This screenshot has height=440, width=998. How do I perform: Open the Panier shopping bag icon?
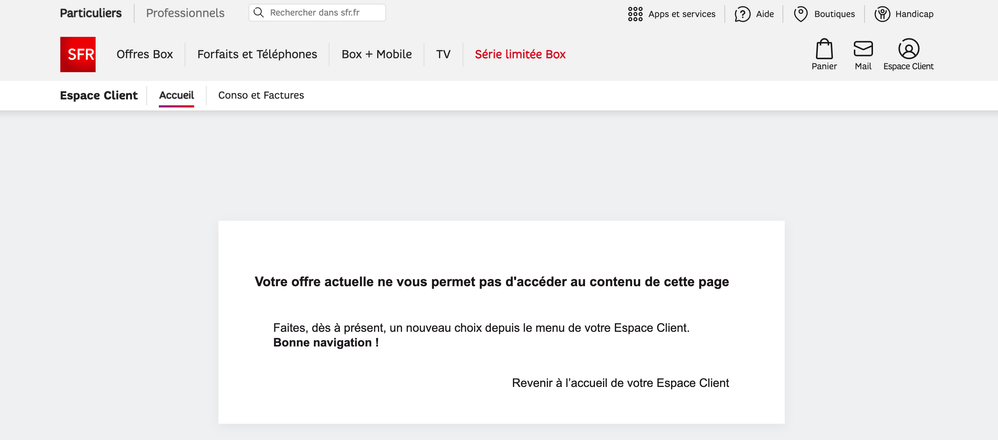(x=824, y=50)
